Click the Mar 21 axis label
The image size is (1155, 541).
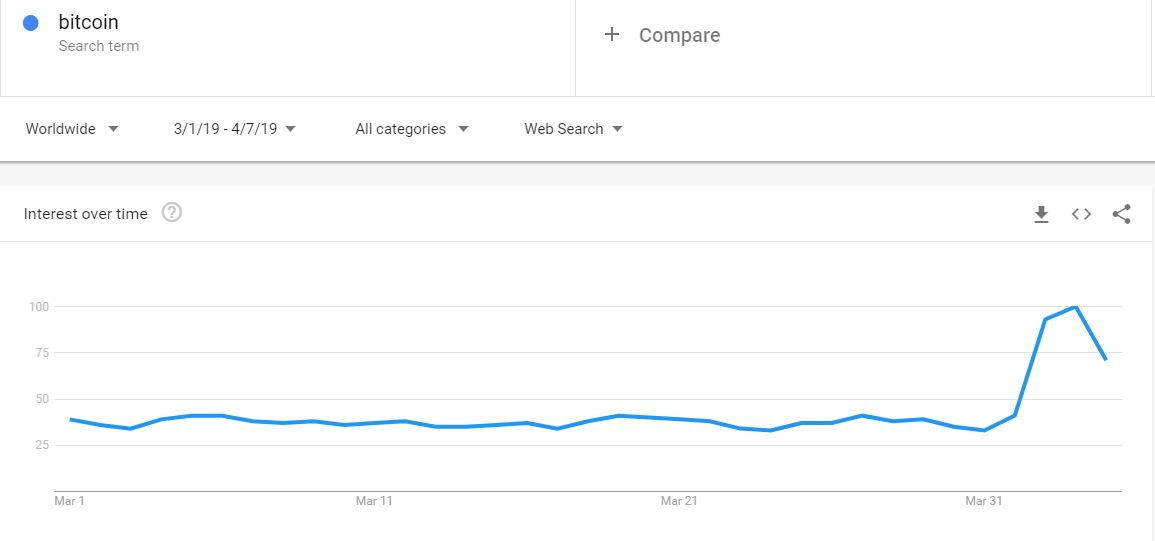pyautogui.click(x=679, y=501)
